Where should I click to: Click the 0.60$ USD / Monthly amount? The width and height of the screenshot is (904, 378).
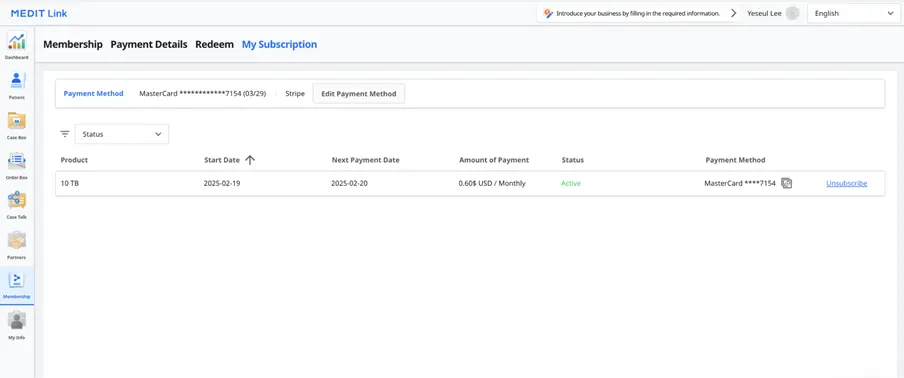pos(492,183)
